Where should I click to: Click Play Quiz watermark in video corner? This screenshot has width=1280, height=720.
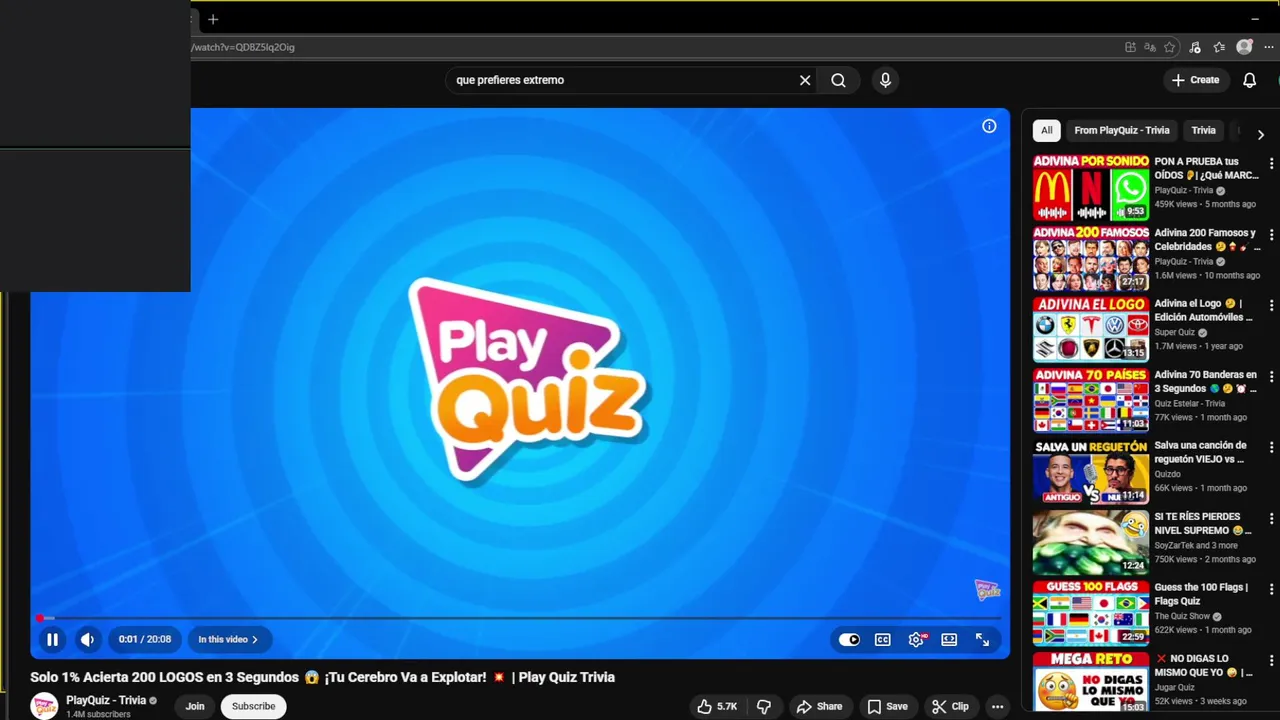pyautogui.click(x=988, y=590)
